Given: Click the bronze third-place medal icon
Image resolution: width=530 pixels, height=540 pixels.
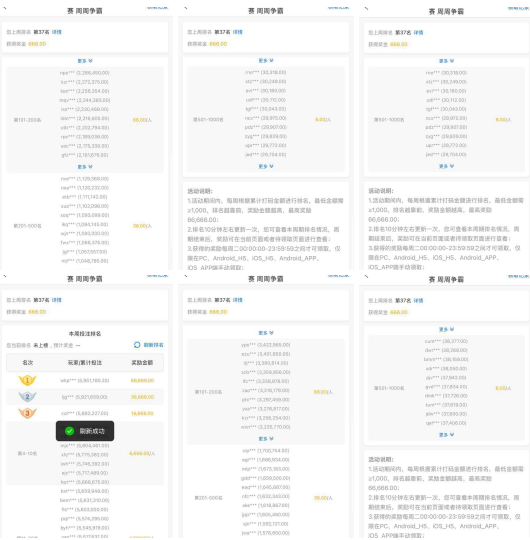Looking at the screenshot, I should pyautogui.click(x=27, y=413).
